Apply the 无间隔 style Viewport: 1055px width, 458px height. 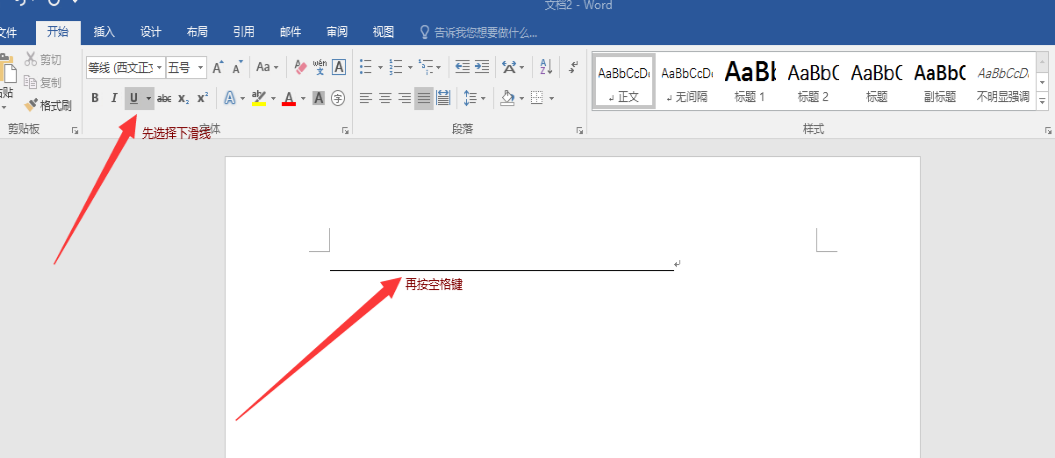pyautogui.click(x=687, y=81)
